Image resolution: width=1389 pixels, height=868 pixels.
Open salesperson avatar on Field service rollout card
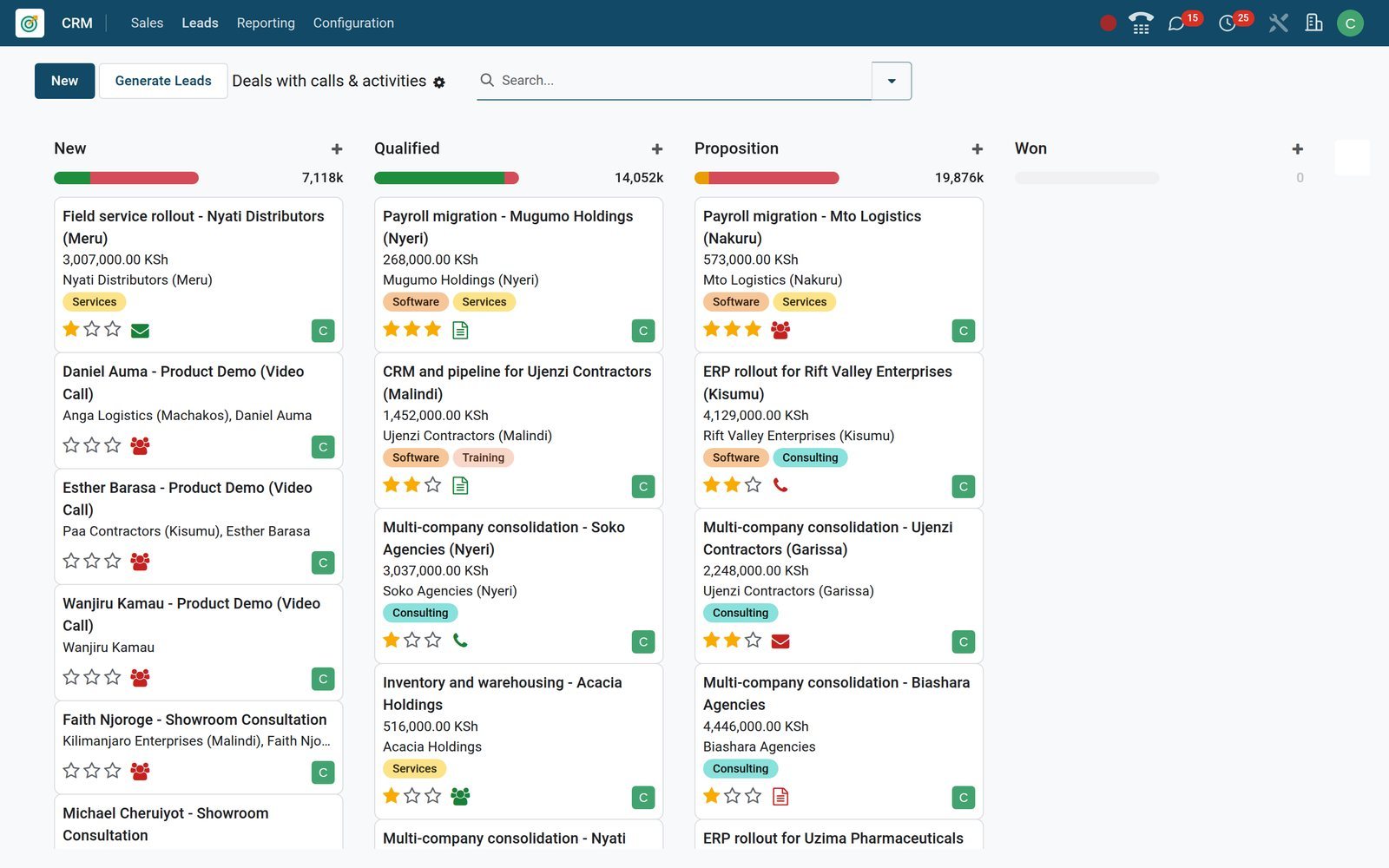point(323,331)
